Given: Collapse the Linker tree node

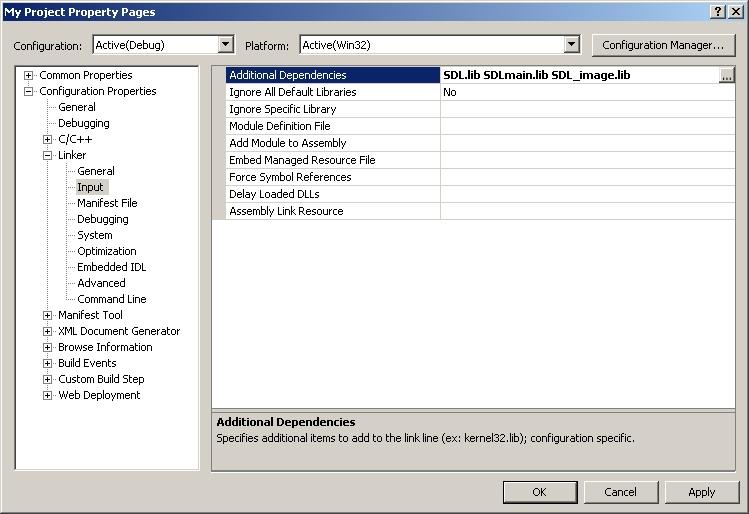Looking at the screenshot, I should 47,155.
